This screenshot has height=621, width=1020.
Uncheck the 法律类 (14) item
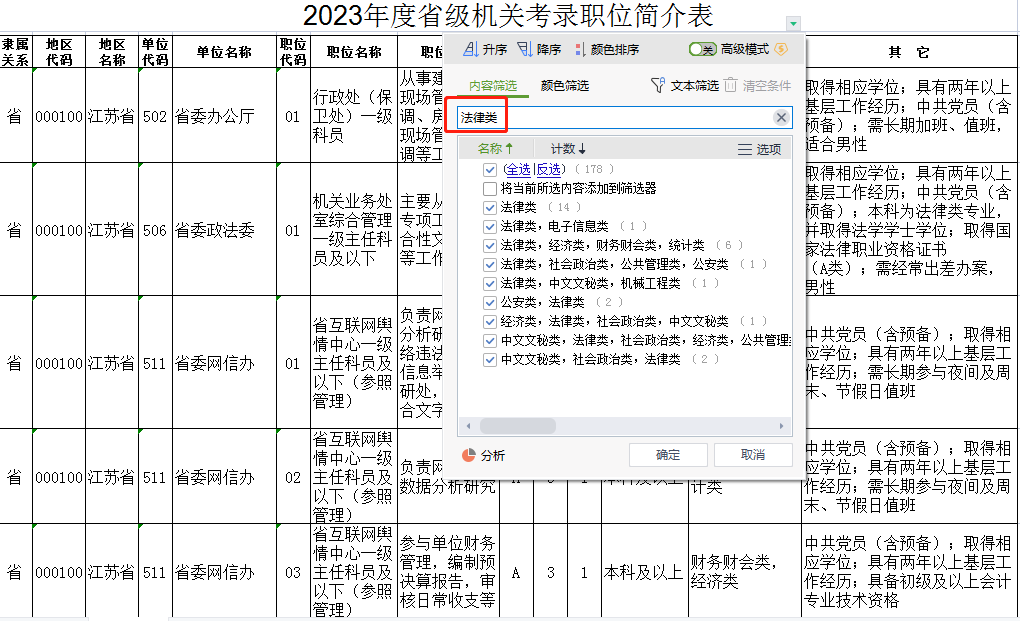tap(490, 208)
